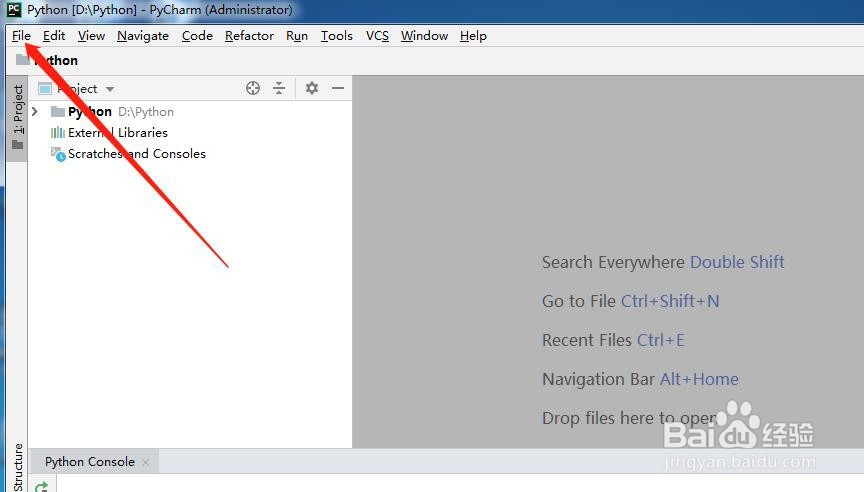The image size is (864, 492).
Task: Open the Window menu
Action: [424, 36]
